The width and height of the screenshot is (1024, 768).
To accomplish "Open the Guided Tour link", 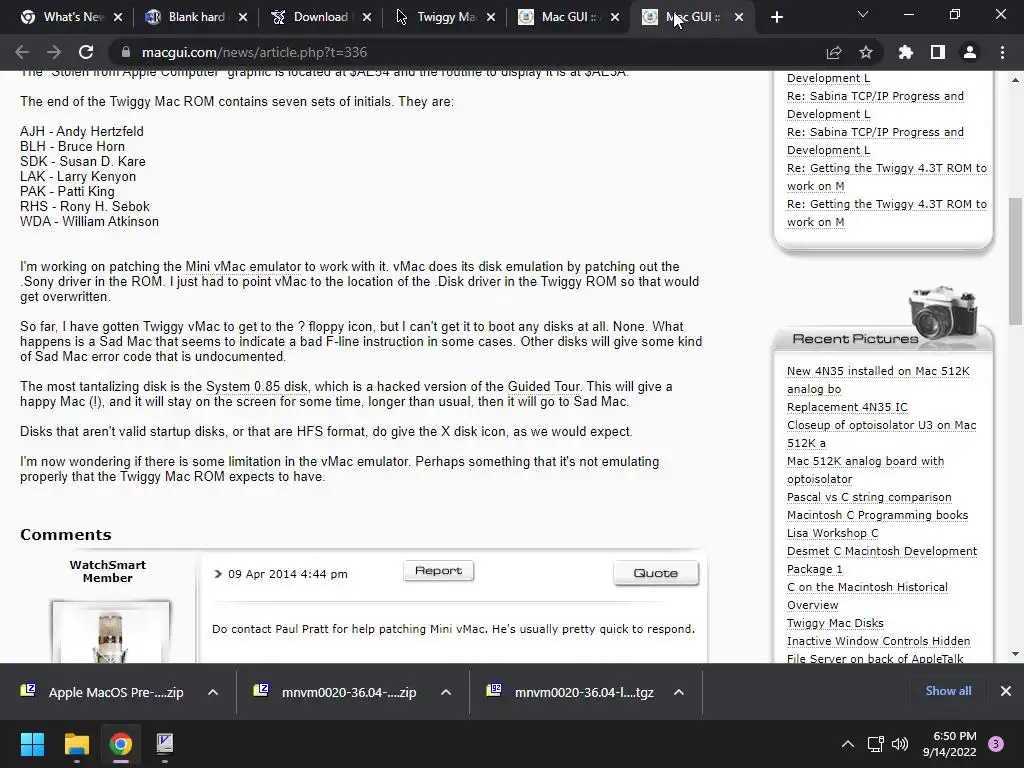I will (x=543, y=387).
